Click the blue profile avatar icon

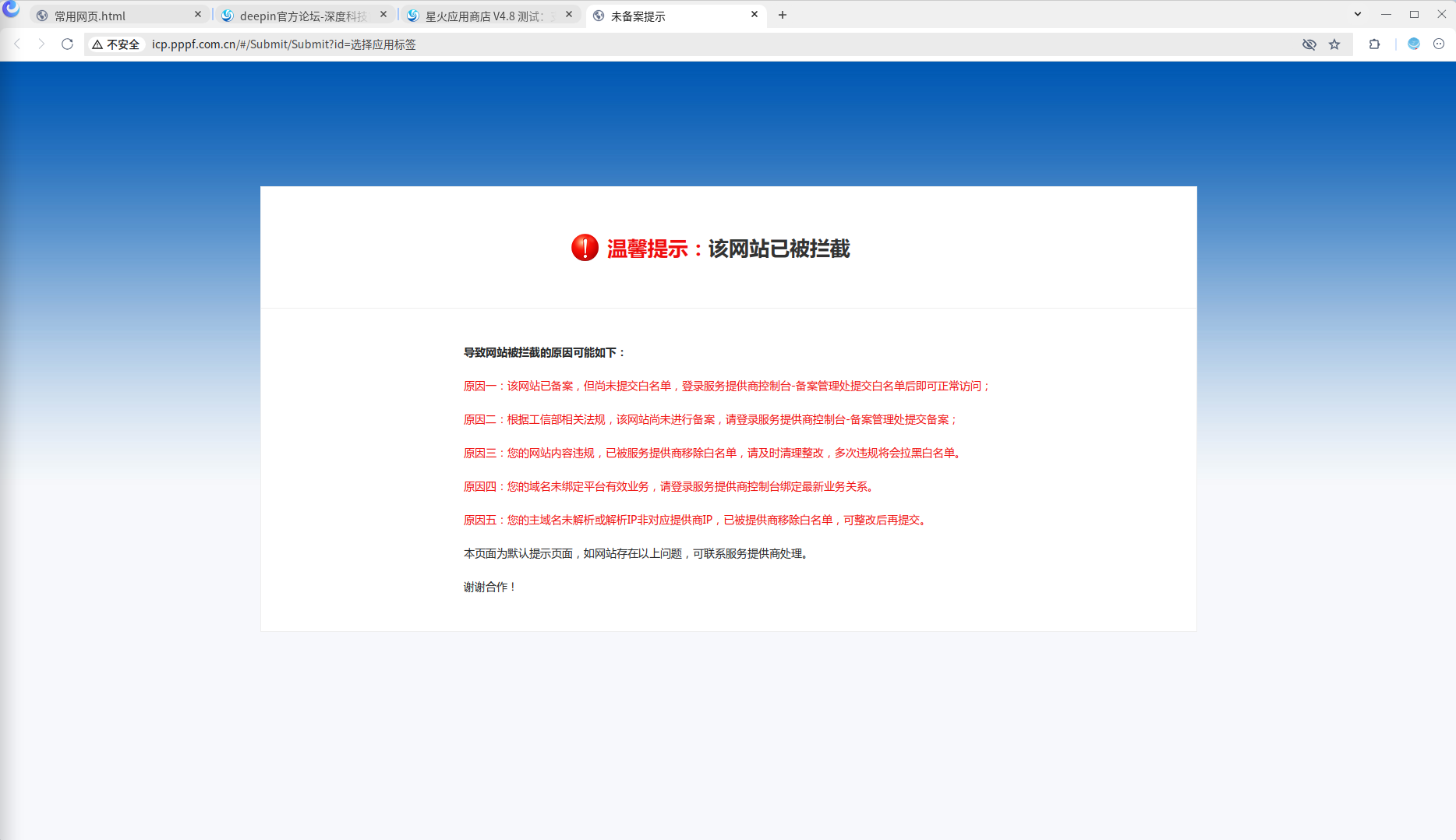click(1414, 44)
